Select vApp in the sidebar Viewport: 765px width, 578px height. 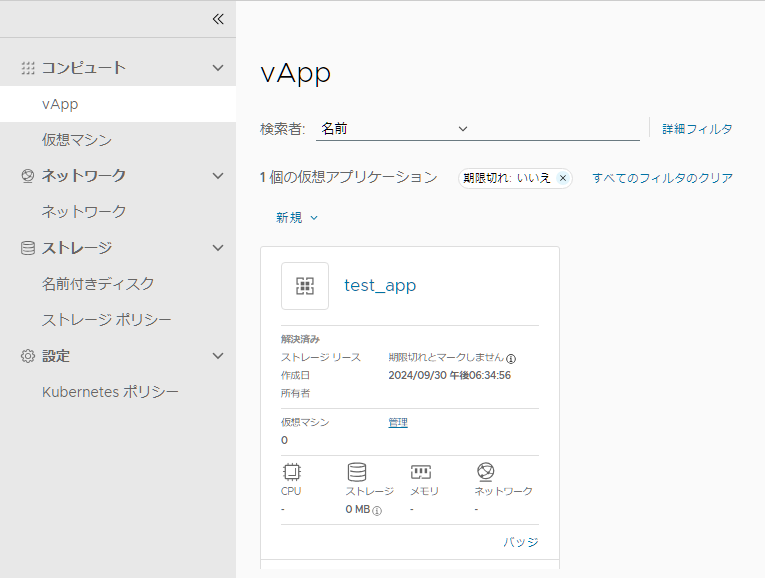pyautogui.click(x=118, y=104)
